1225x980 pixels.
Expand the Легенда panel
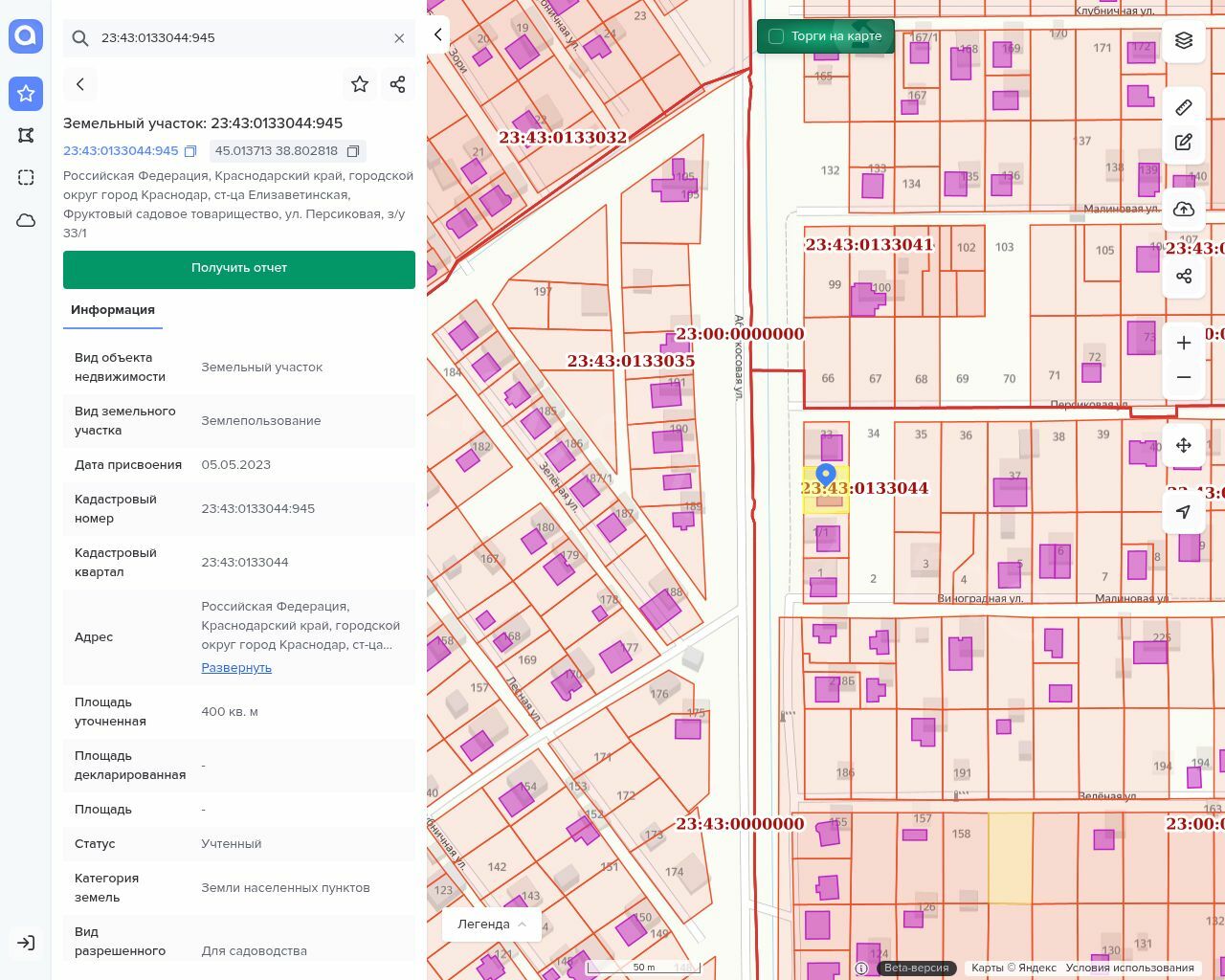click(x=492, y=924)
